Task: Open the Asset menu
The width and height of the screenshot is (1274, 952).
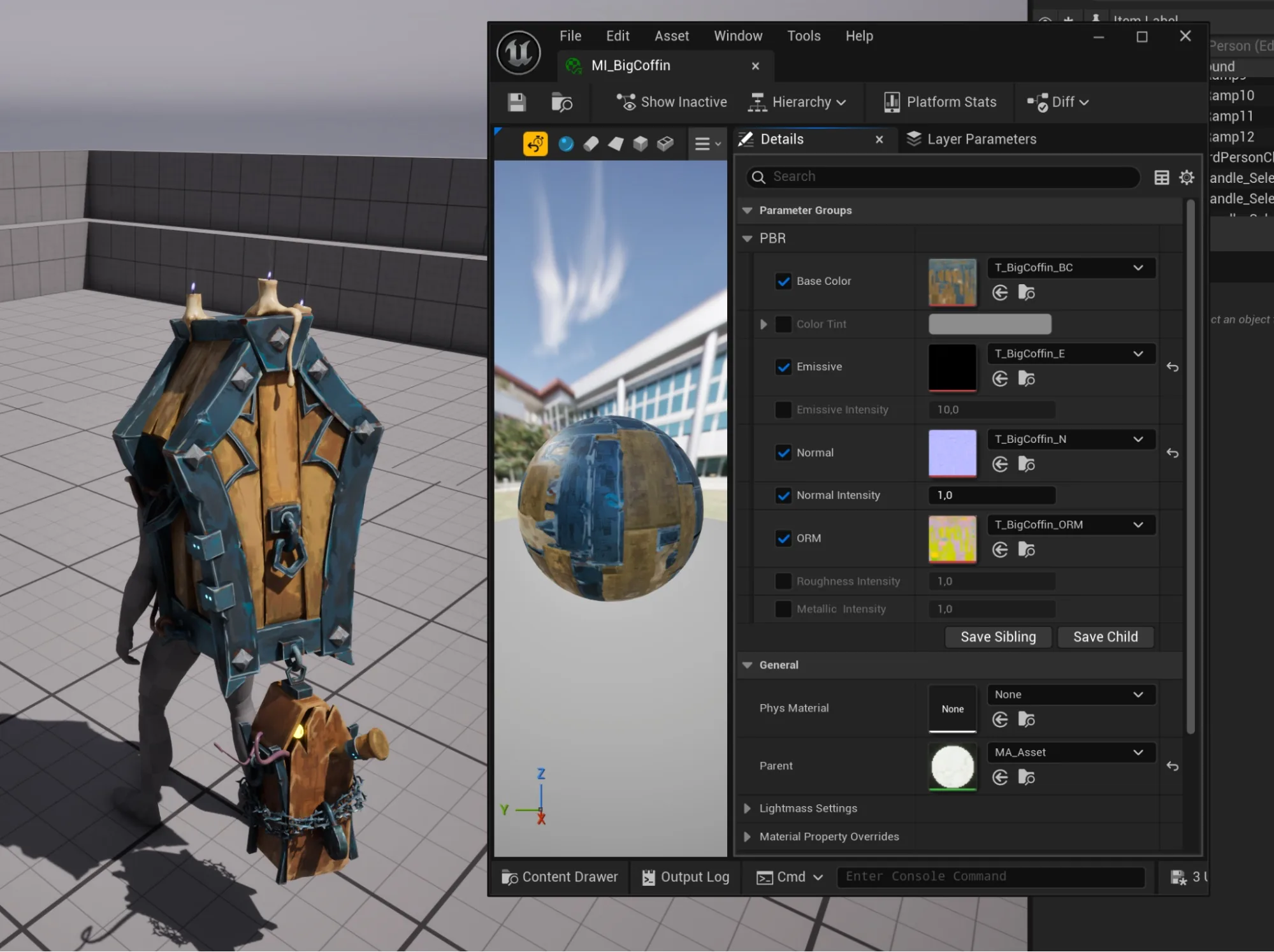Action: 671,36
